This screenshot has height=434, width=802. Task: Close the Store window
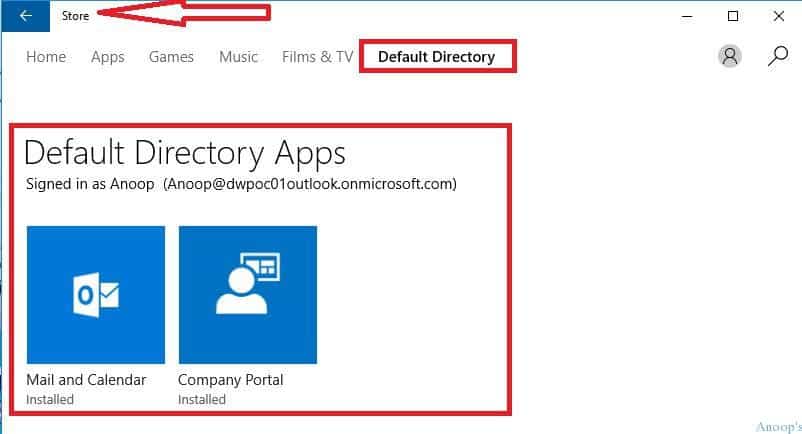point(778,16)
